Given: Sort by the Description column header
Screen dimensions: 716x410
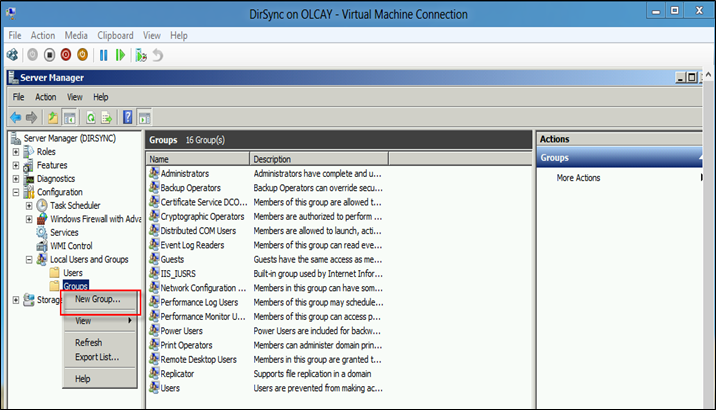Looking at the screenshot, I should point(319,159).
